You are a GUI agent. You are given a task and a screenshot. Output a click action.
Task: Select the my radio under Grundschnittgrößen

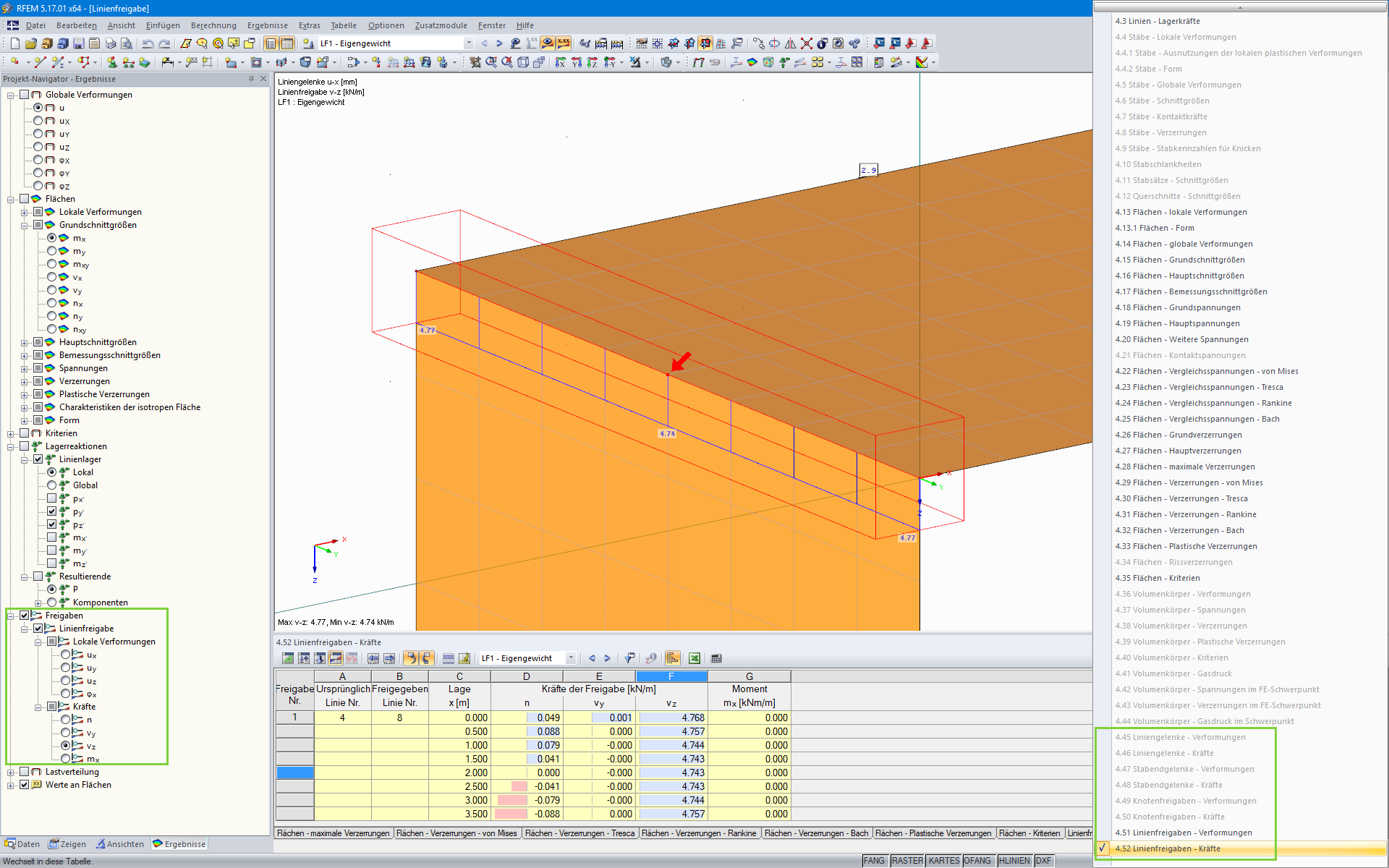pos(51,251)
